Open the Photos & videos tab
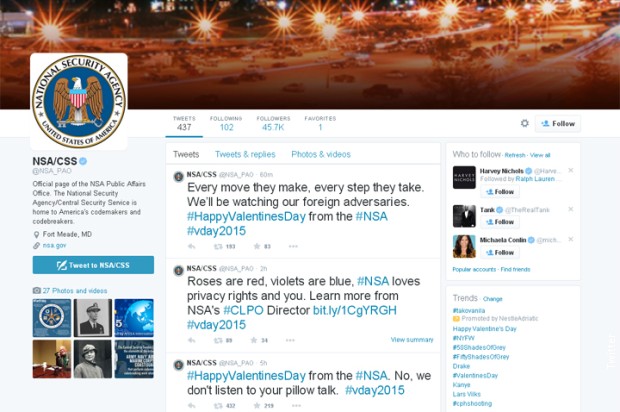This screenshot has height=412, width=620. coord(321,154)
